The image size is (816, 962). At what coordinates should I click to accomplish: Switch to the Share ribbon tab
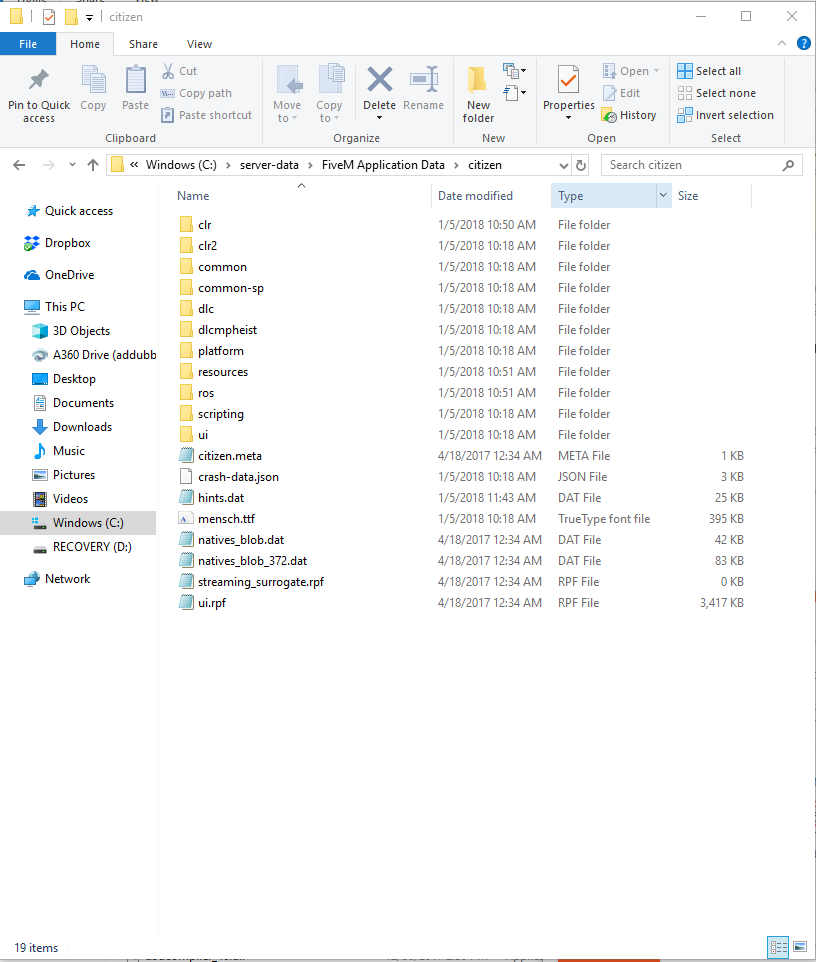pos(144,44)
